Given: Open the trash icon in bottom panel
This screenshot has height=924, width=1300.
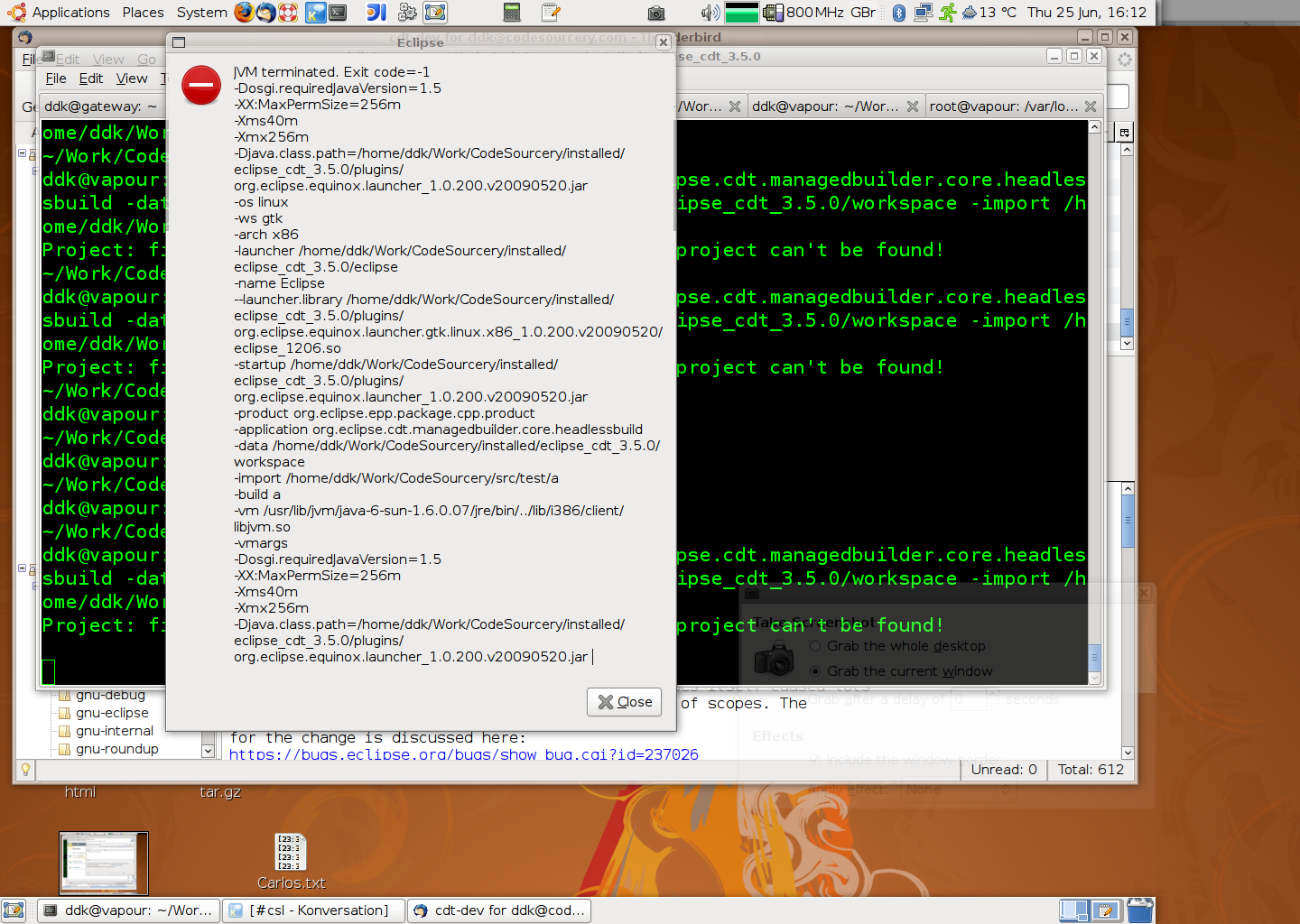Looking at the screenshot, I should (x=1140, y=910).
